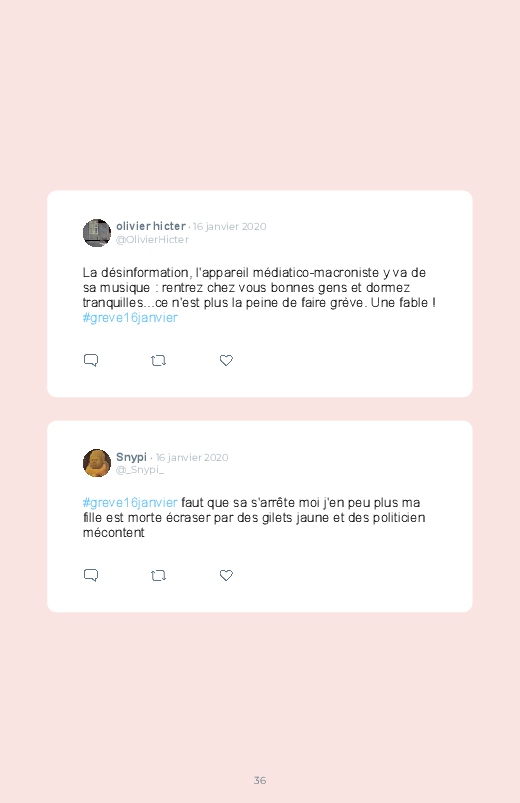
Task: Click the Snypi display name
Action: pos(131,457)
